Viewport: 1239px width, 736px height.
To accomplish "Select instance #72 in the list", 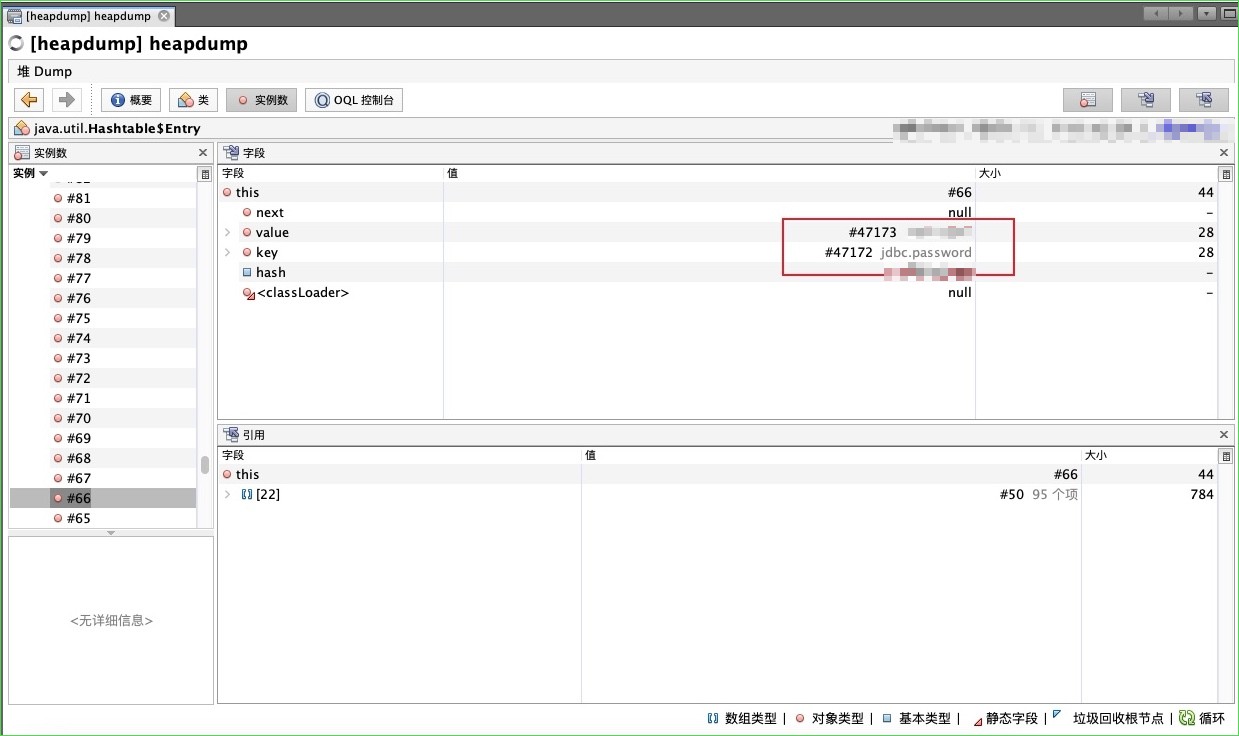I will click(x=77, y=378).
